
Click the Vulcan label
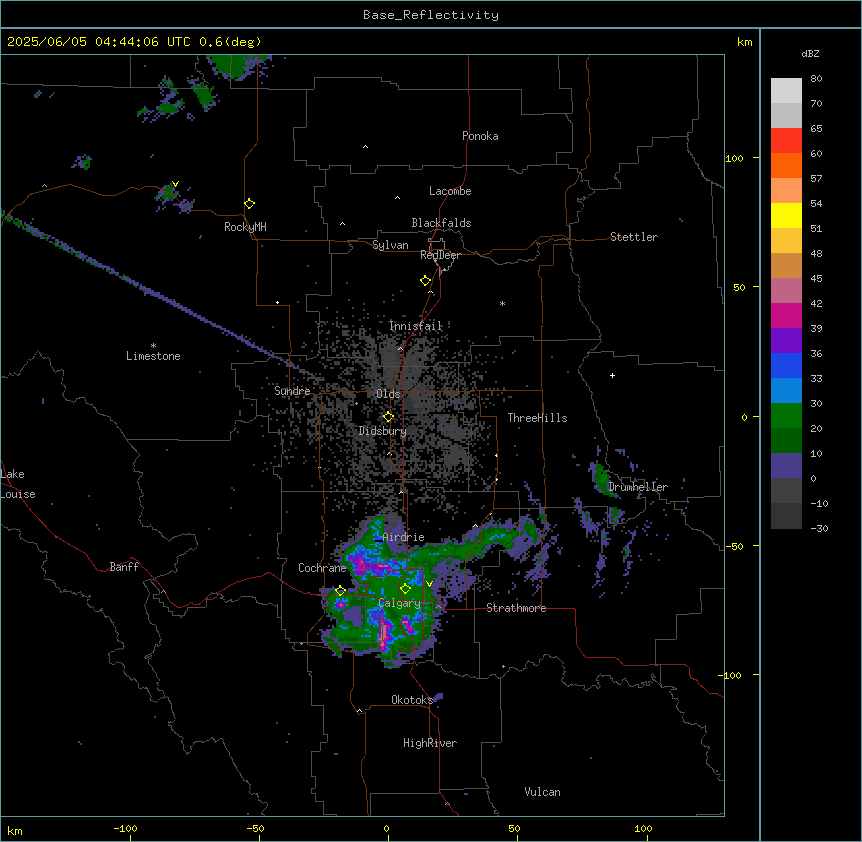click(x=543, y=792)
